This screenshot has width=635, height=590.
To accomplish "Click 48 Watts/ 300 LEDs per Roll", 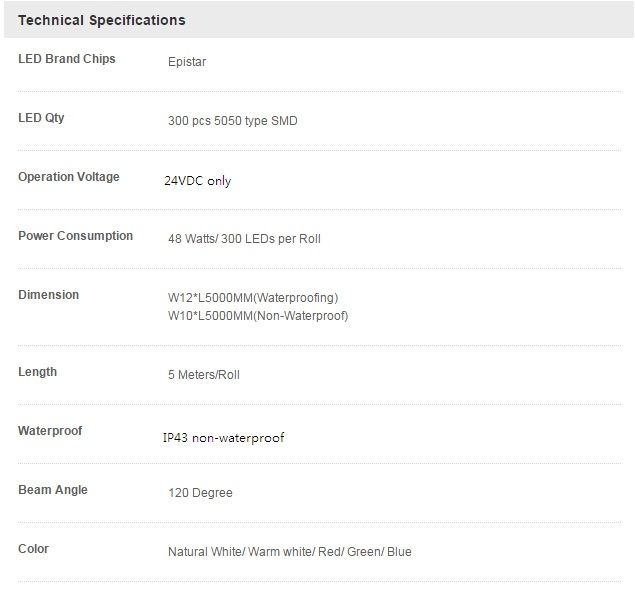I will (x=244, y=239).
